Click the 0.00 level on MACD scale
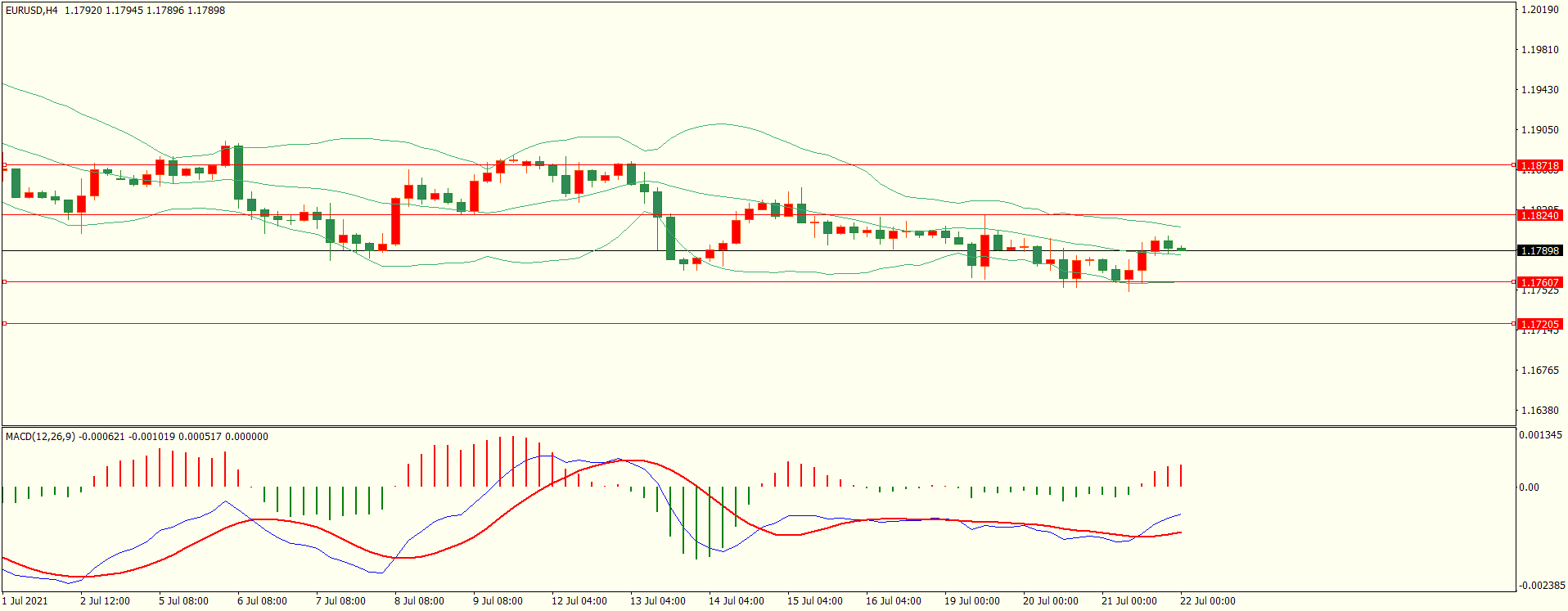This screenshot has width=1568, height=611. pyautogui.click(x=1529, y=487)
